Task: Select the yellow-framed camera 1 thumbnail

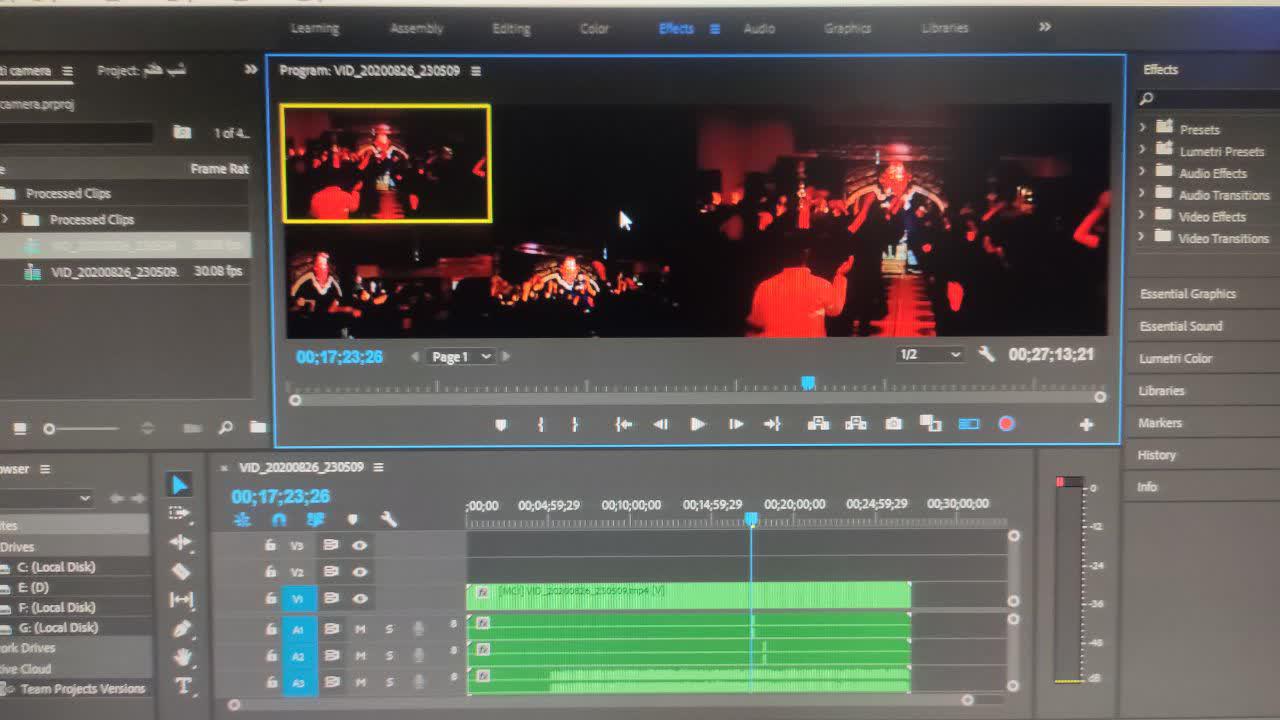Action: tap(386, 163)
